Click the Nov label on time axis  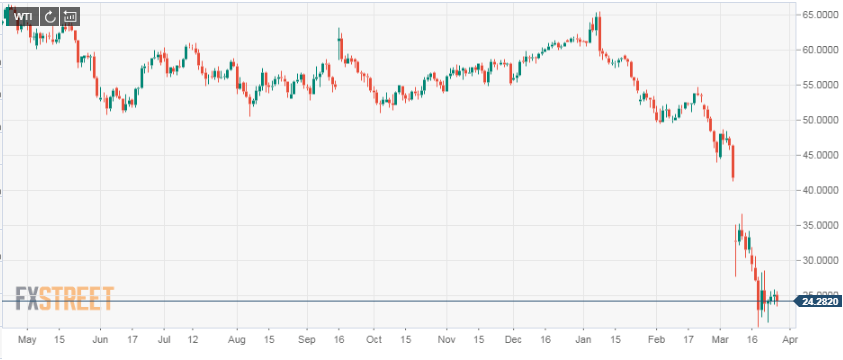tap(446, 340)
